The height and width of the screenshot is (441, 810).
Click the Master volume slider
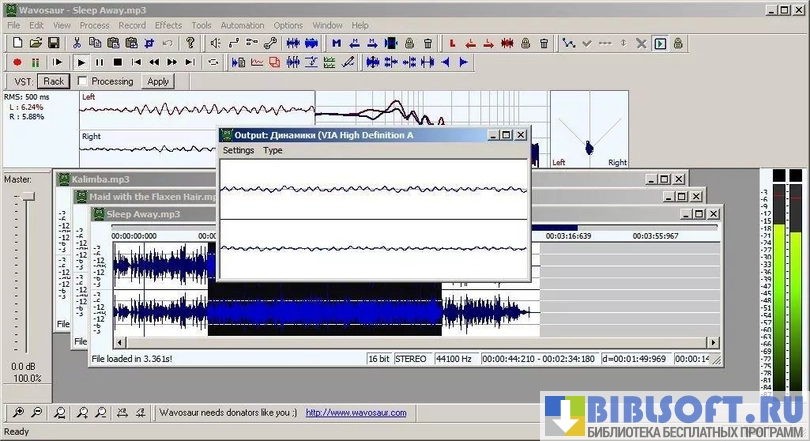(x=29, y=197)
